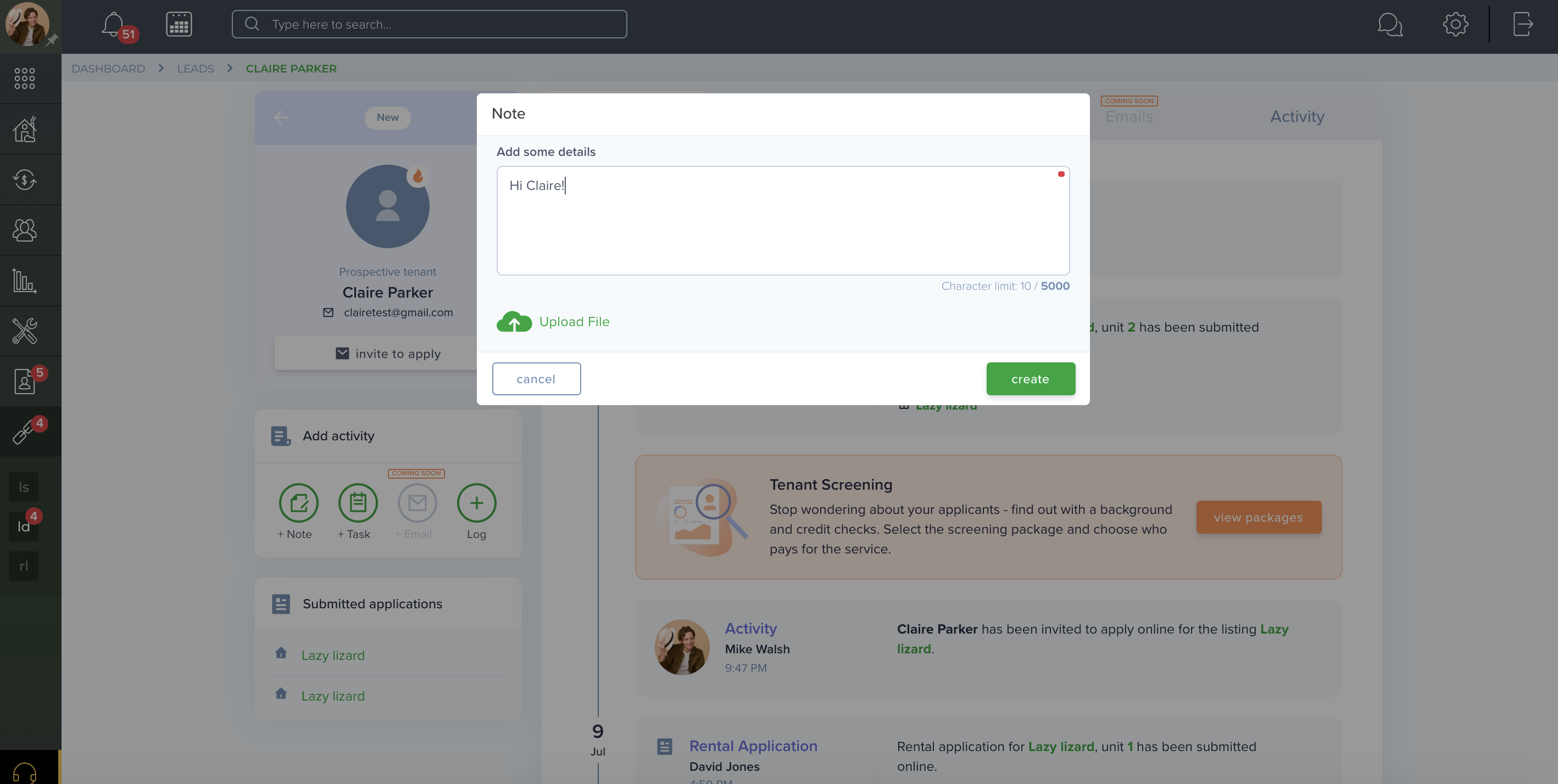
Task: Click Mike Walsh's activity avatar
Action: pos(682,647)
